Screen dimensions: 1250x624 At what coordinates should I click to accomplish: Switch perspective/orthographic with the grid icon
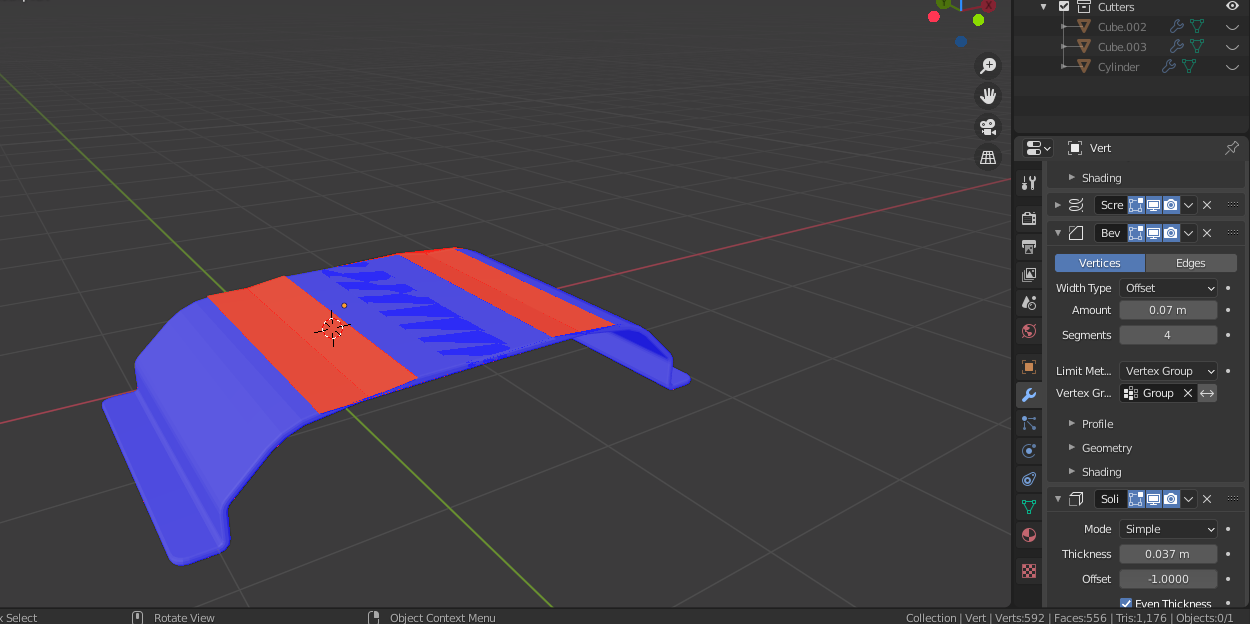click(988, 157)
